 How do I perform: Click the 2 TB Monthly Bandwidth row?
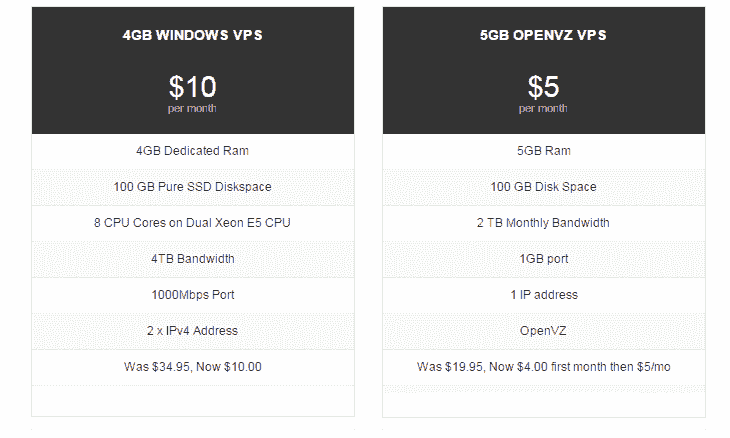coord(544,223)
